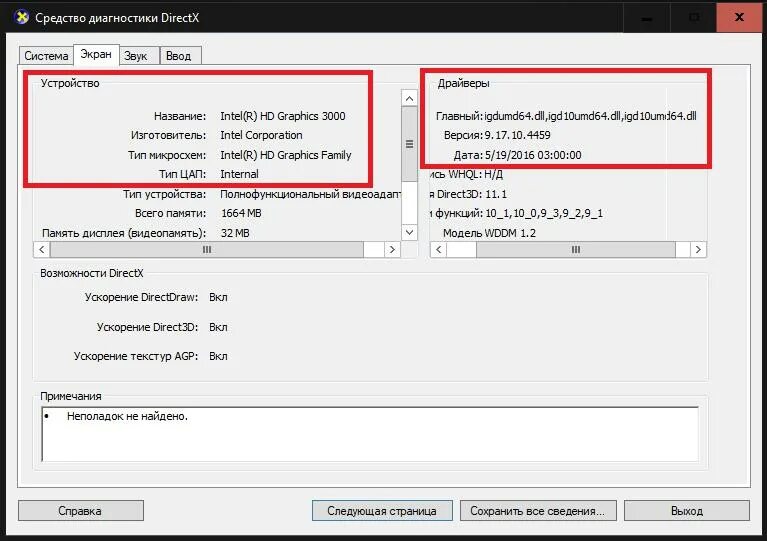Screen dimensions: 767x541
Task: Click the Ускорение Direct3D status Вкл
Action: (218, 327)
